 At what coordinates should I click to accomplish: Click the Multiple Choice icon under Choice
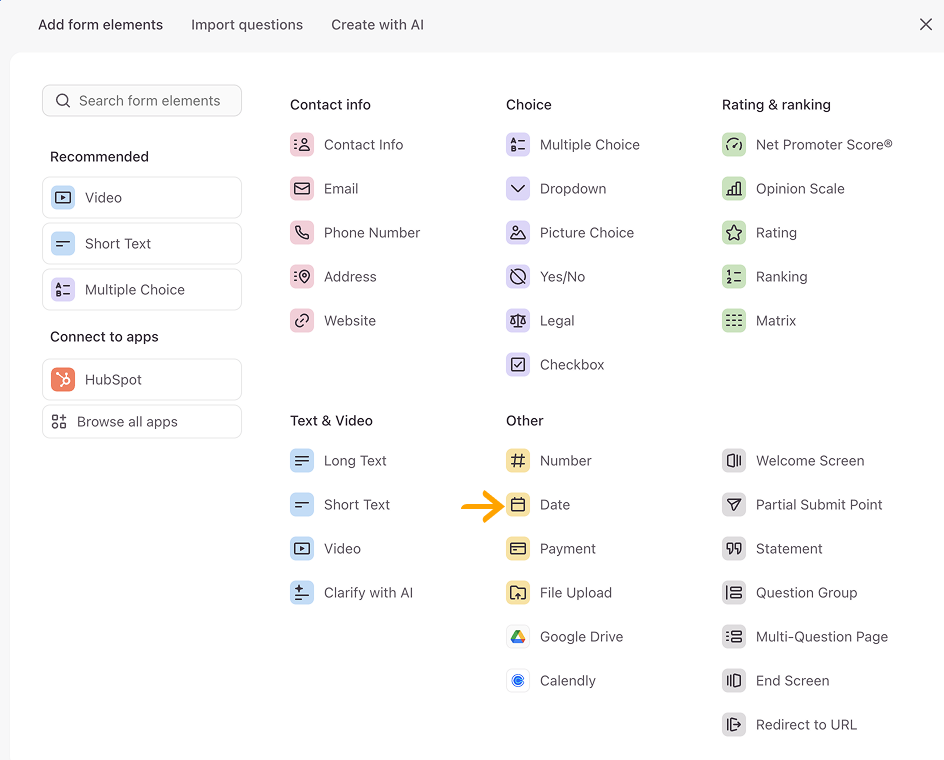[x=518, y=145]
